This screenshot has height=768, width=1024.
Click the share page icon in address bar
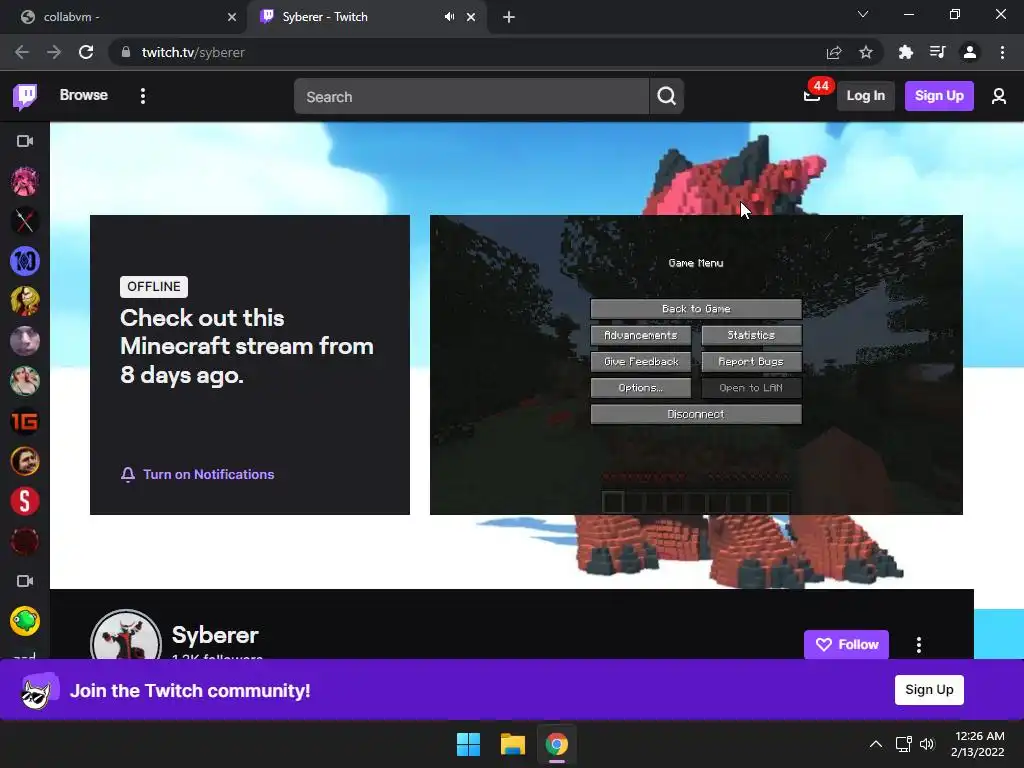pos(834,52)
